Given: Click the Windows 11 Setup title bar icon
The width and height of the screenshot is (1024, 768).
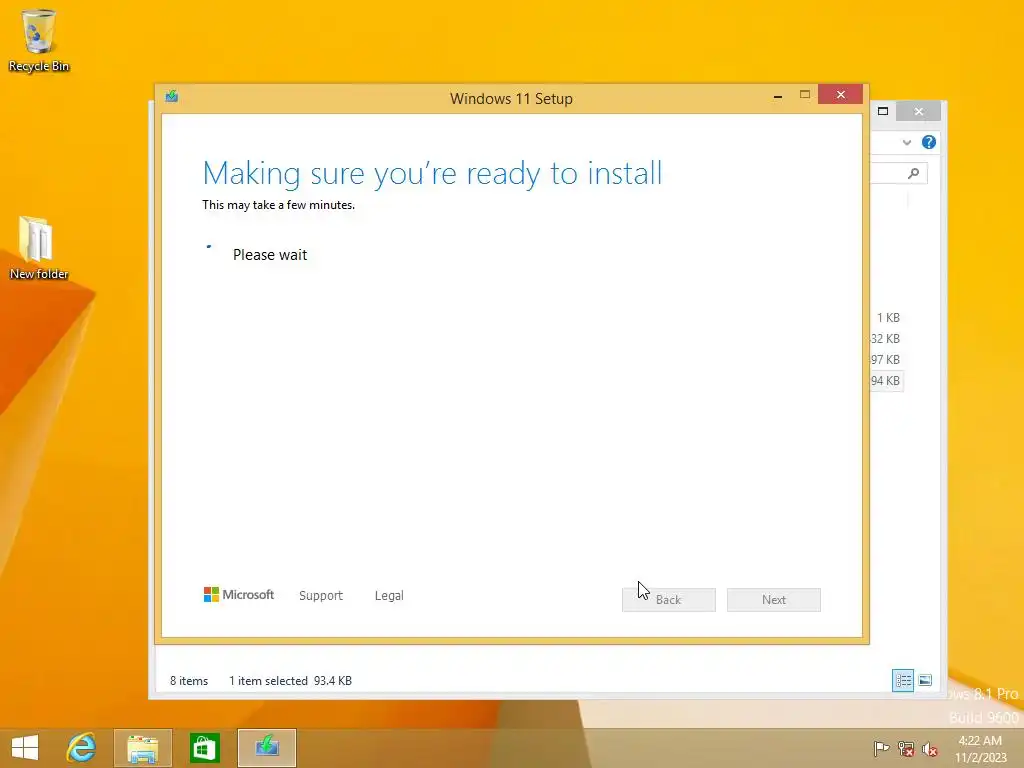Looking at the screenshot, I should (172, 97).
